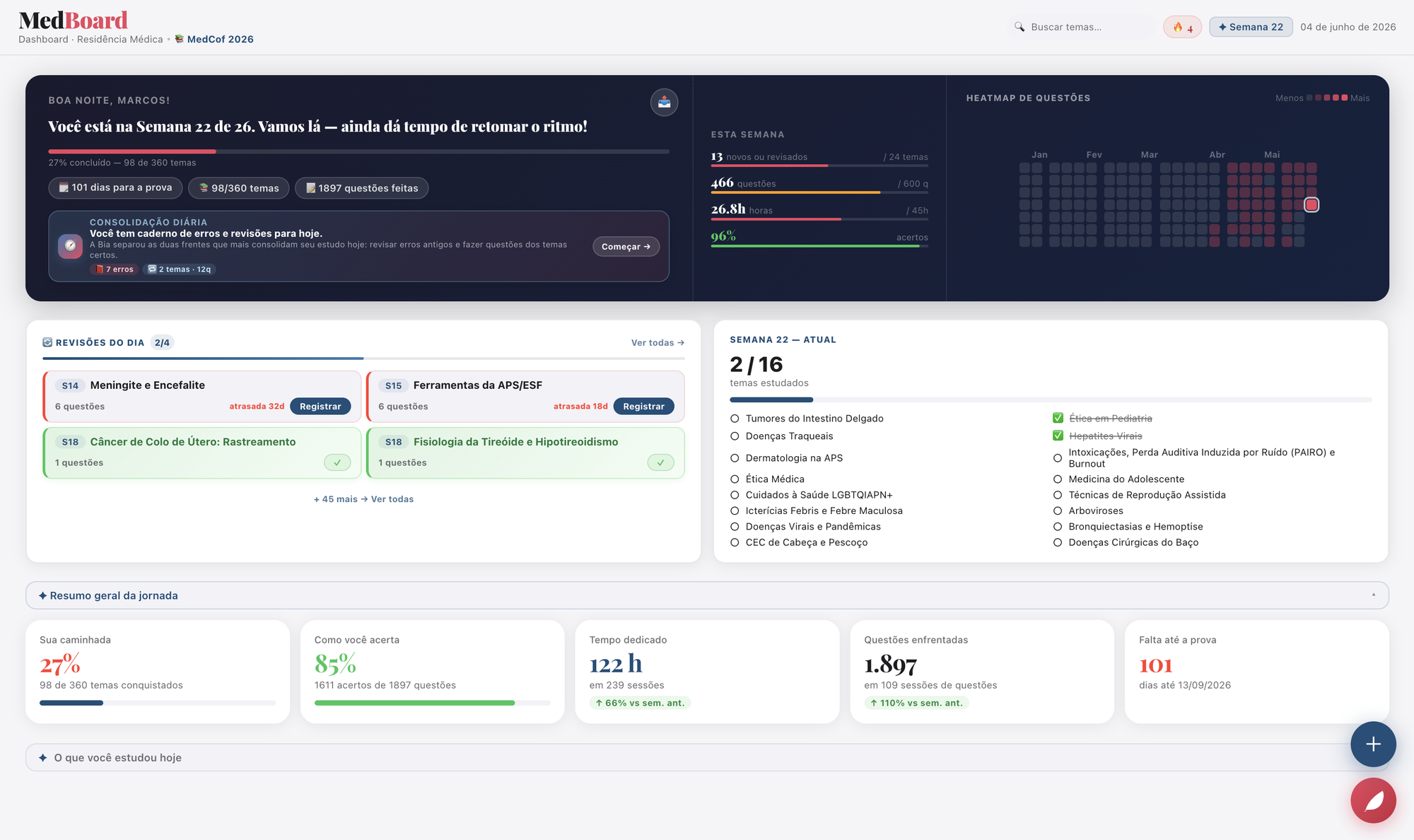This screenshot has width=1414, height=840.
Task: Open the Ver todas revisions link
Action: click(658, 343)
